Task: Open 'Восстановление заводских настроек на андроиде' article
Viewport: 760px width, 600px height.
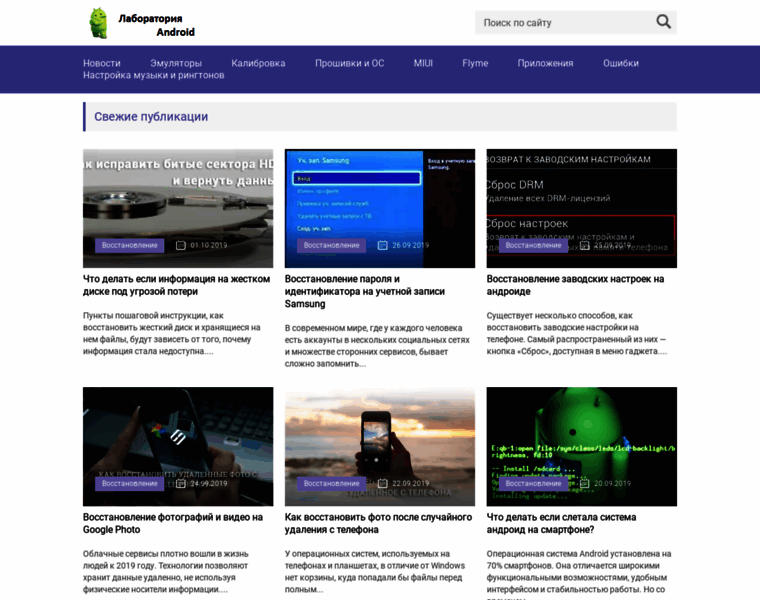Action: coord(575,285)
